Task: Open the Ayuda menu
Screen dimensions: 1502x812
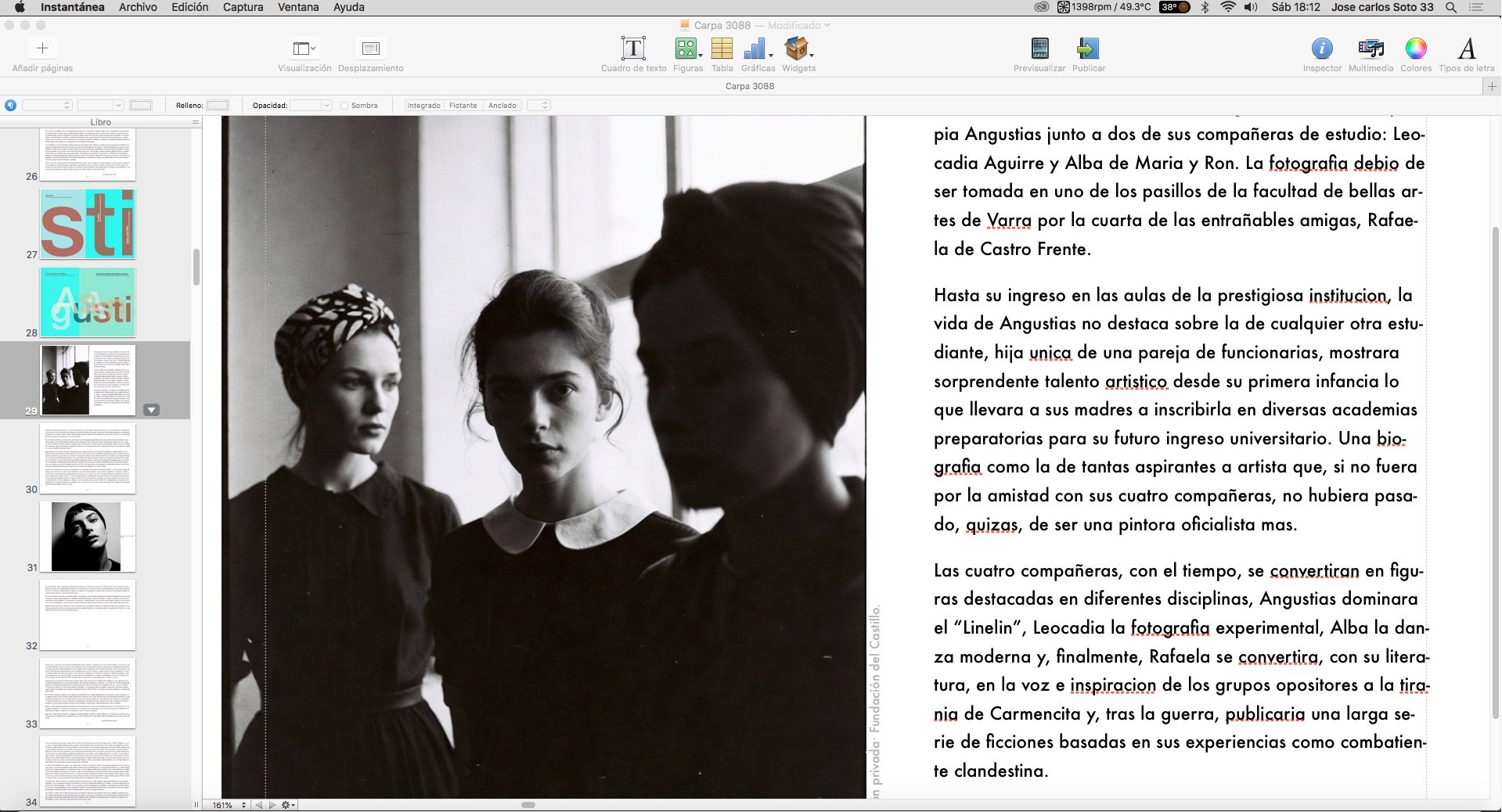Action: coord(349,7)
